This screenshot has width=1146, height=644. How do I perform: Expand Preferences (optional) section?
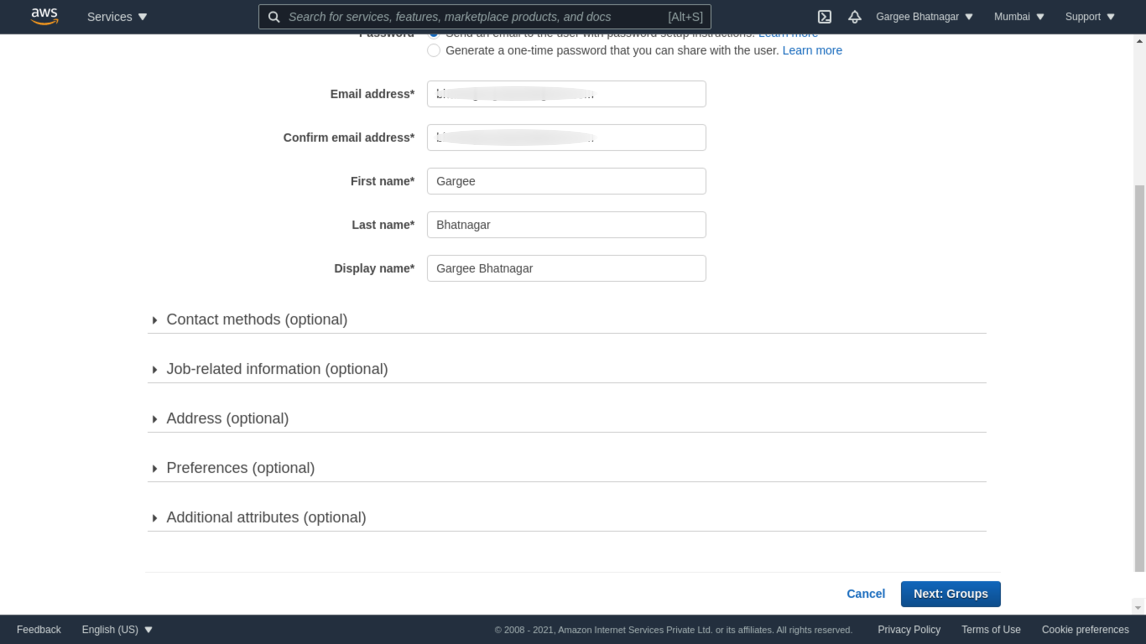click(x=240, y=468)
